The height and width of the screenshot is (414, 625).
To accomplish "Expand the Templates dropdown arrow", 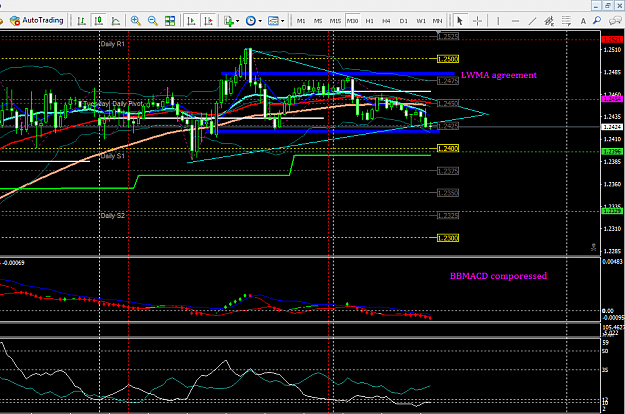I will click(283, 21).
